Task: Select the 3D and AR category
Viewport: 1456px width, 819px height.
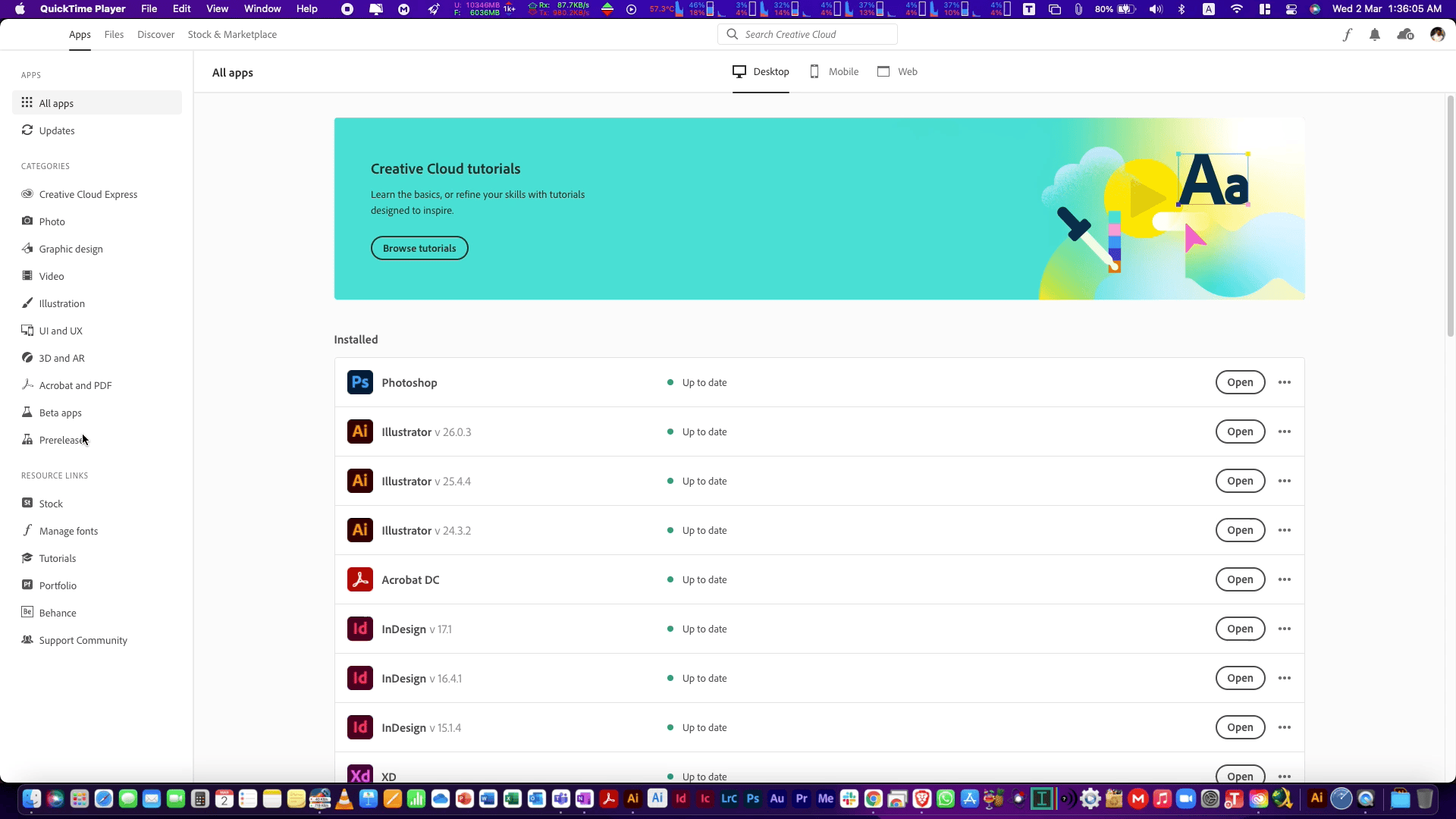Action: pos(61,358)
